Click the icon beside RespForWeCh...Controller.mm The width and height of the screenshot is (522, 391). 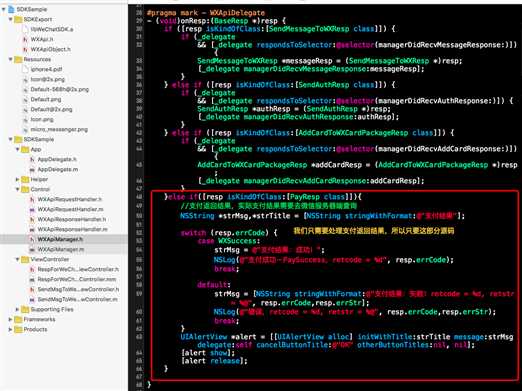click(32, 279)
